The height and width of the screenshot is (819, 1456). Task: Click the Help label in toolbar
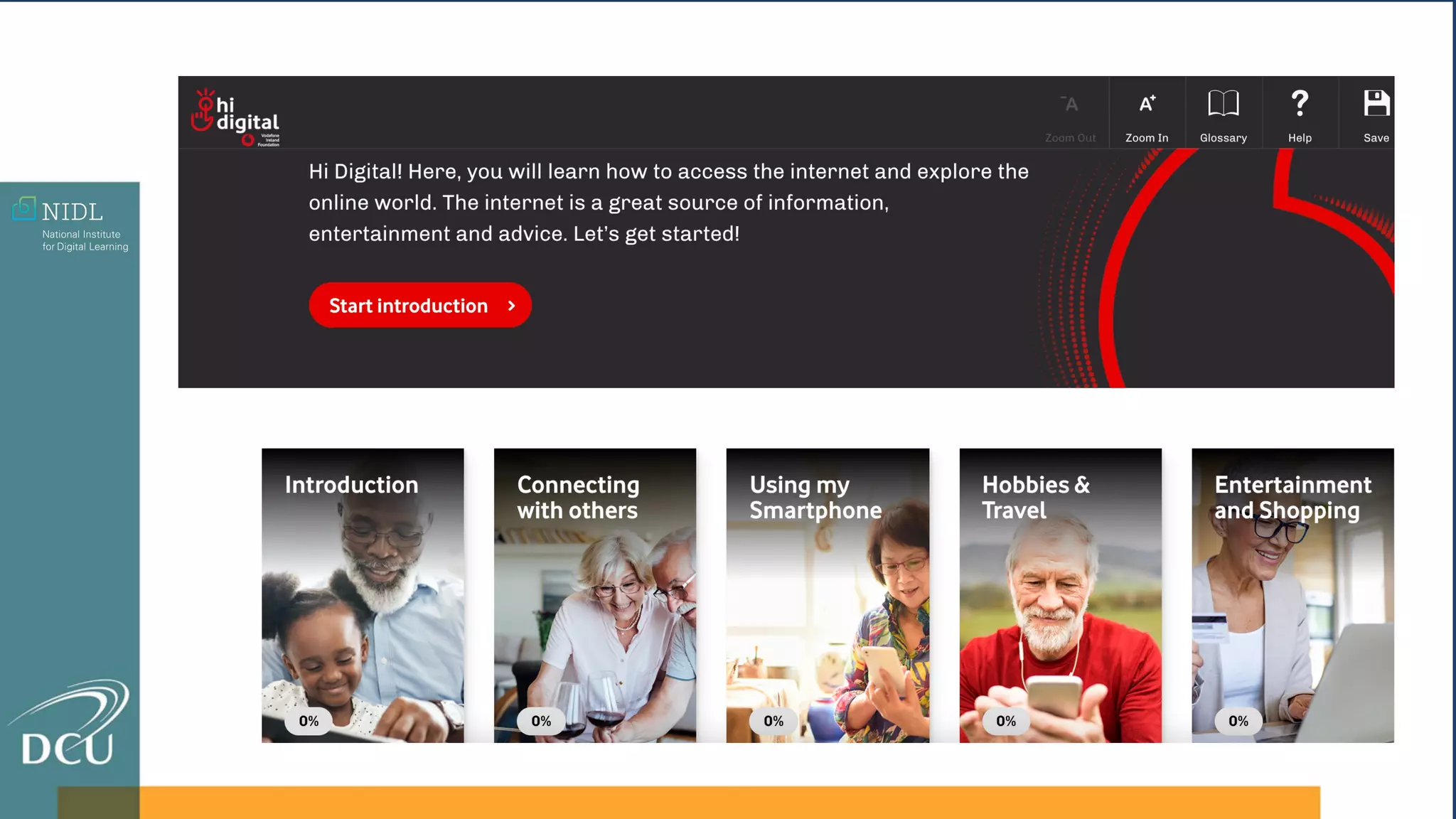[x=1300, y=138]
